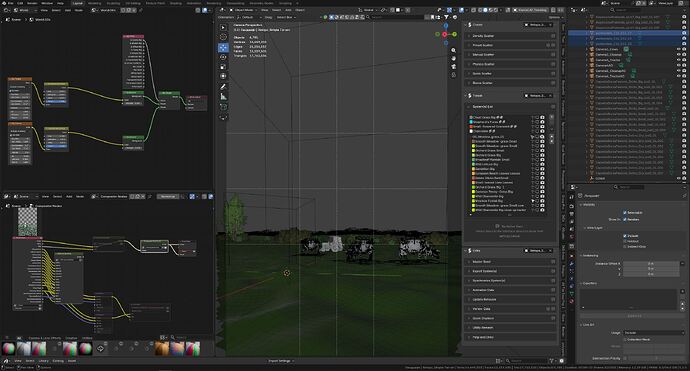Click the red X axis on navigation gizmo

(444, 34)
